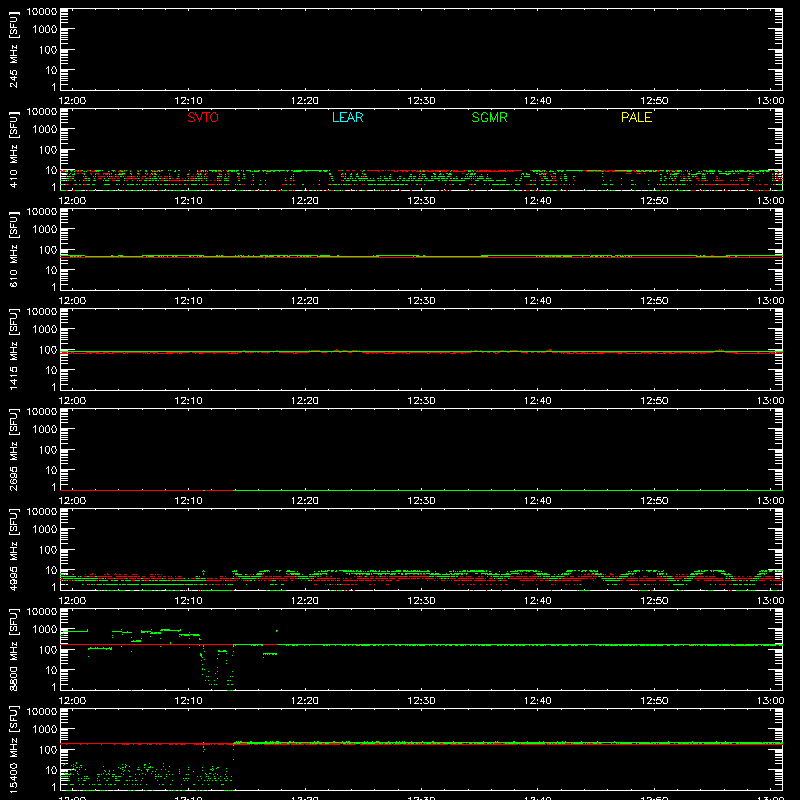This screenshot has width=800, height=800.
Task: Click the 610 MHz [SFU] axis title
Action: (x=14, y=249)
